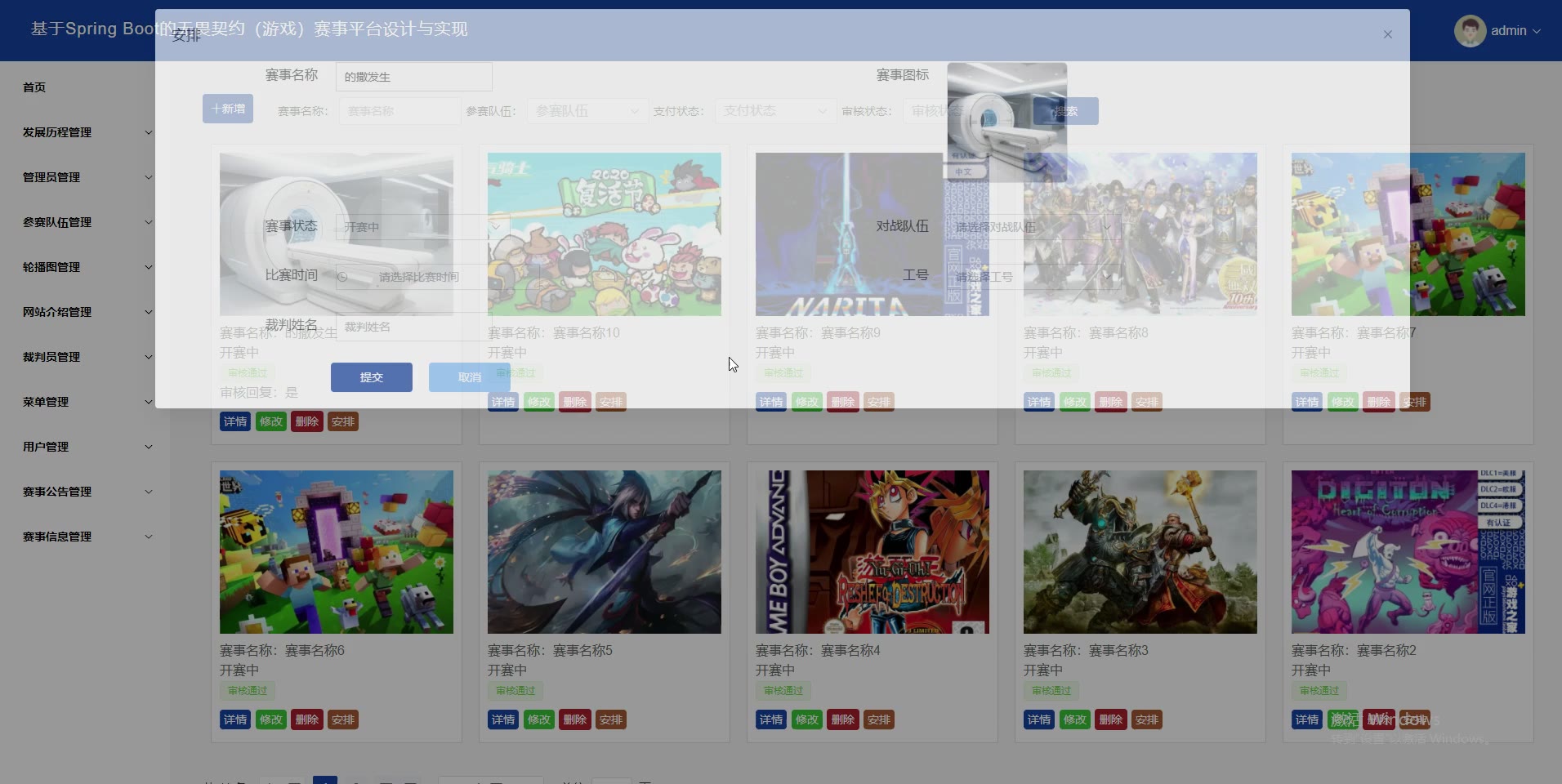Click 修改 for 赛事名称5

click(539, 719)
